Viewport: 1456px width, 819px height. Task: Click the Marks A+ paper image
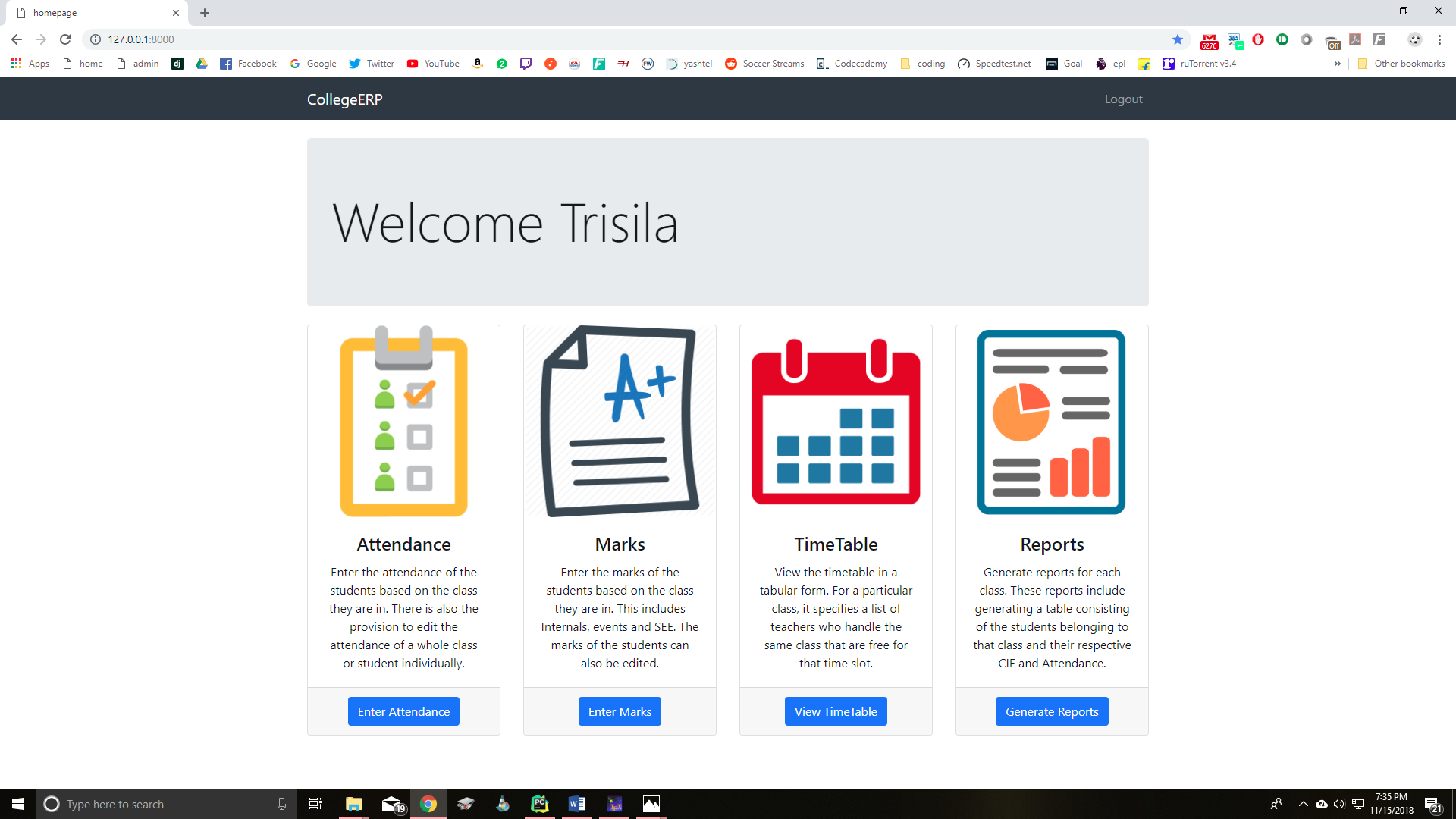click(620, 422)
